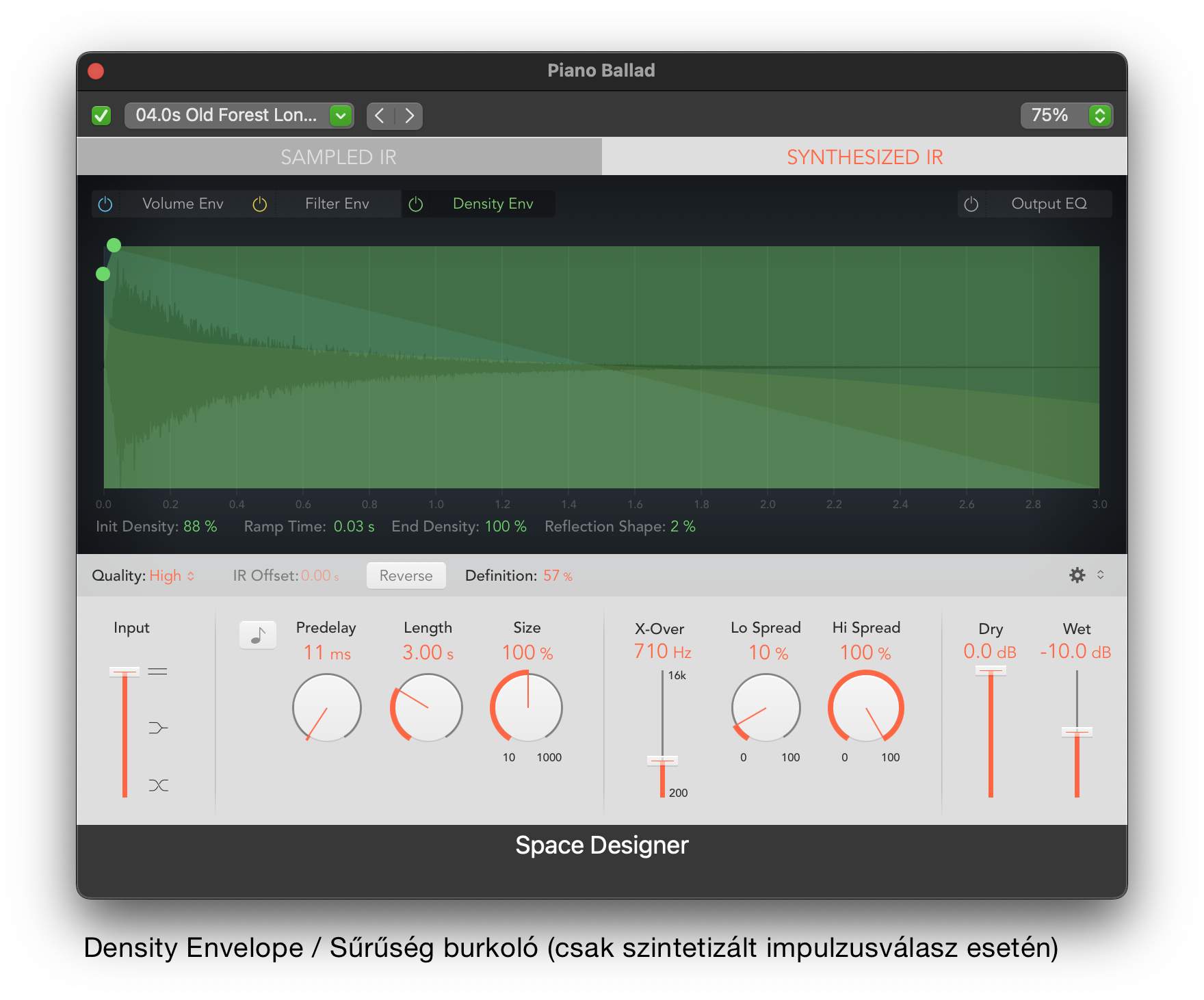Go to the next preset arrow

pos(409,116)
